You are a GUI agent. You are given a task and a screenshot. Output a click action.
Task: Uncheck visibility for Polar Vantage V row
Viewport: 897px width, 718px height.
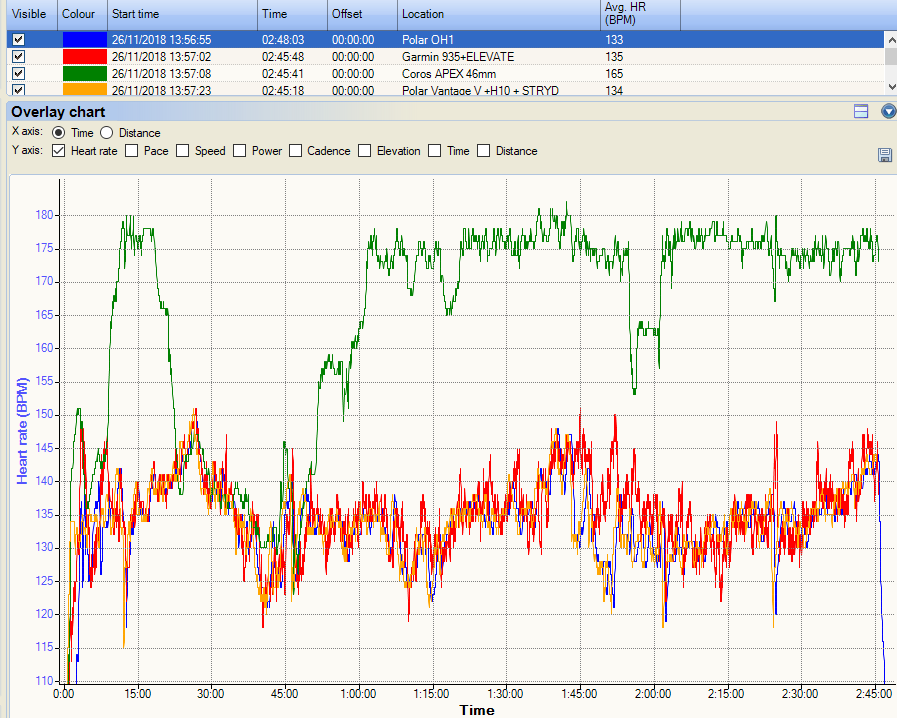tap(18, 90)
